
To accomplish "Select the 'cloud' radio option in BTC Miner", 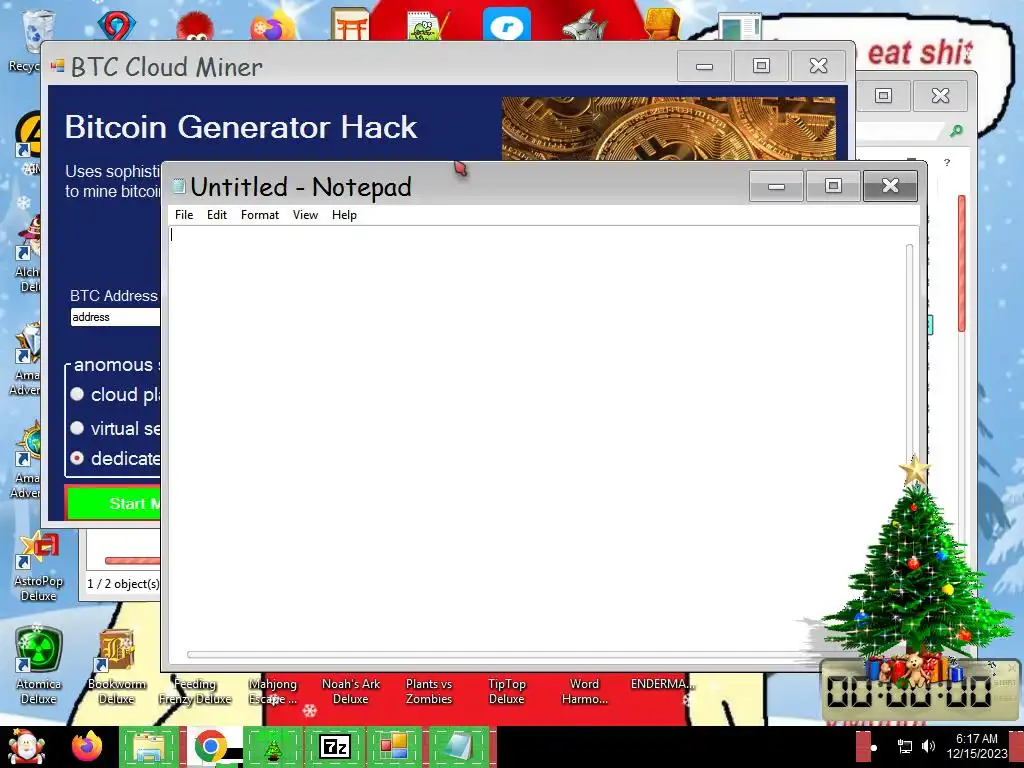I will pos(77,394).
